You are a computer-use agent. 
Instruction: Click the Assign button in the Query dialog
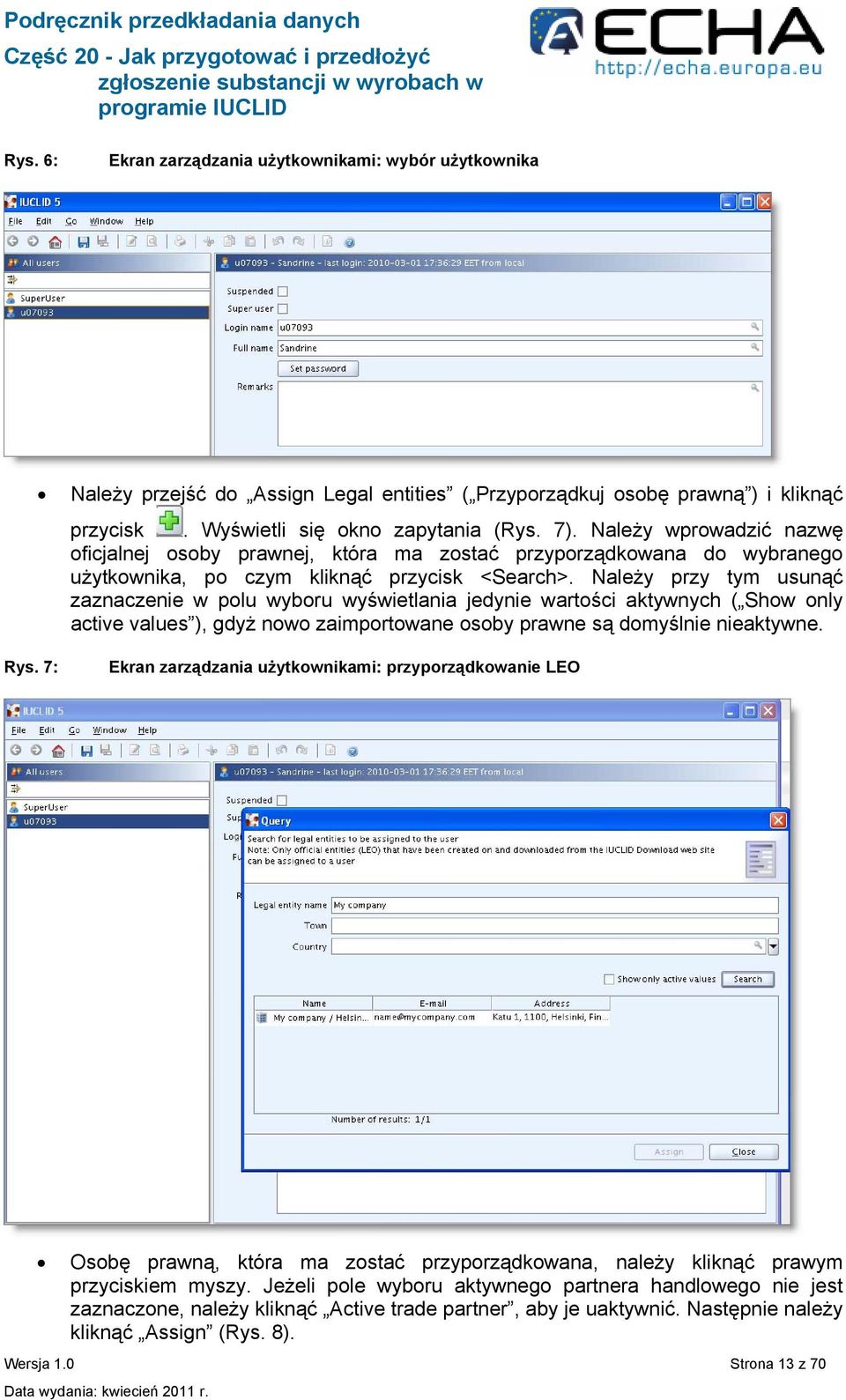(669, 1152)
